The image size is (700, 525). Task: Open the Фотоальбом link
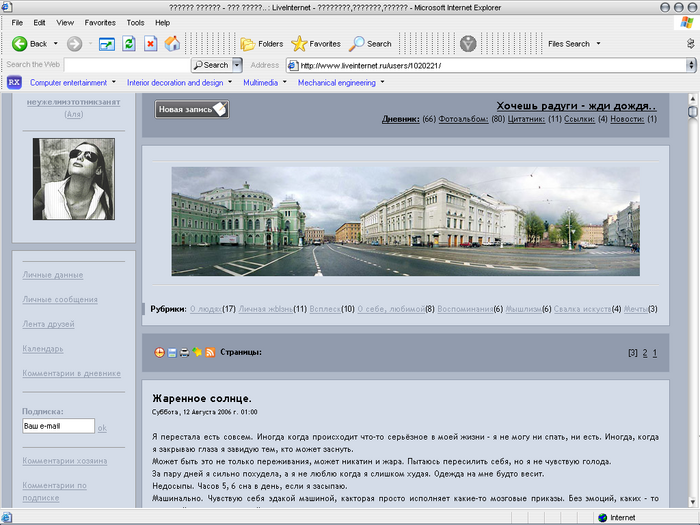(463, 119)
